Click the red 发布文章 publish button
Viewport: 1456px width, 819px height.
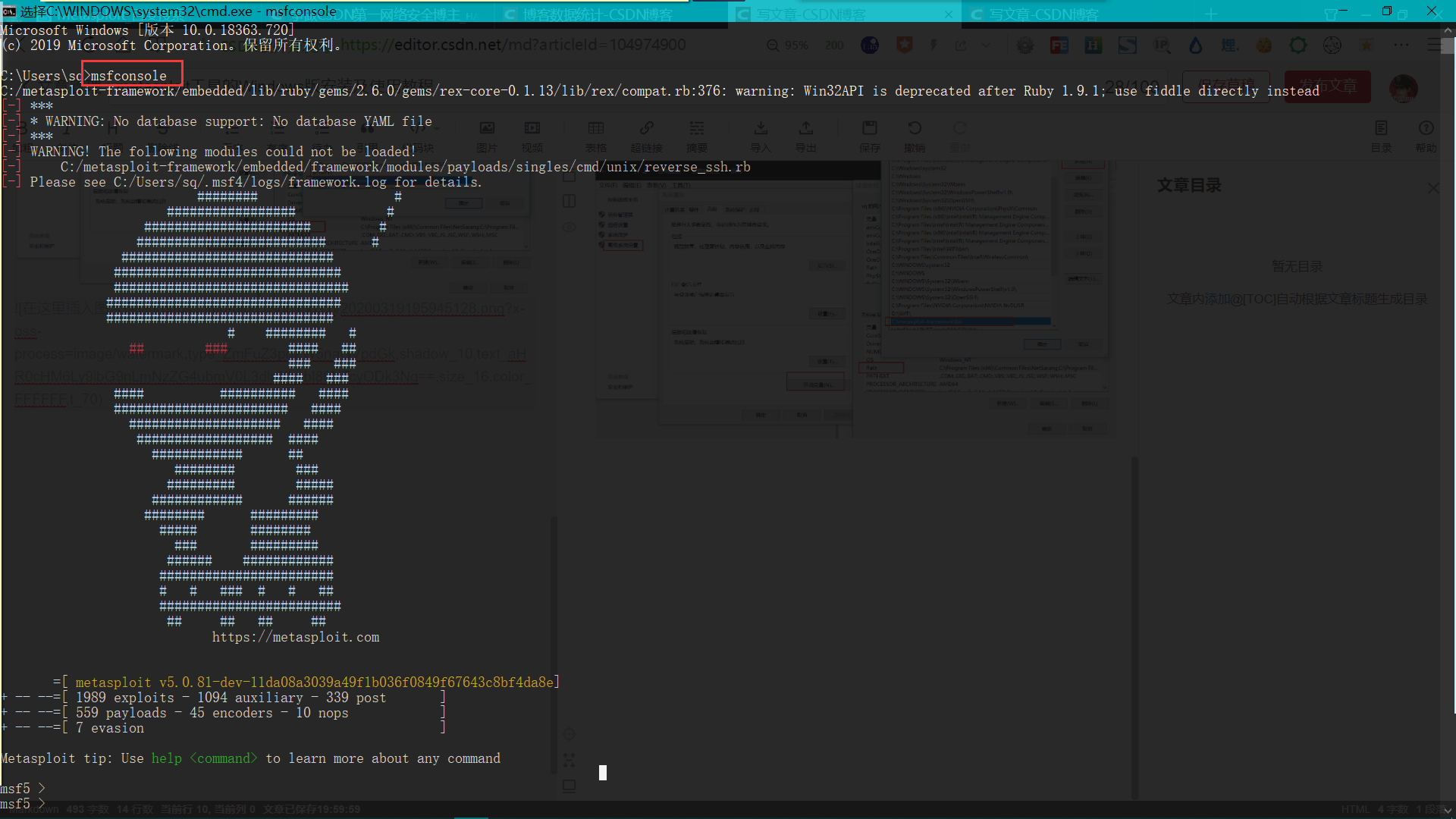pos(1327,86)
